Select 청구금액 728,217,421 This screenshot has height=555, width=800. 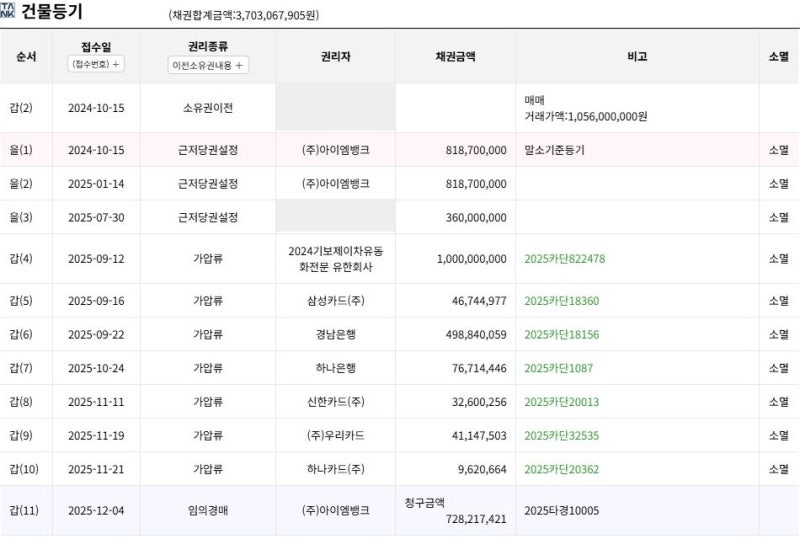(456, 511)
